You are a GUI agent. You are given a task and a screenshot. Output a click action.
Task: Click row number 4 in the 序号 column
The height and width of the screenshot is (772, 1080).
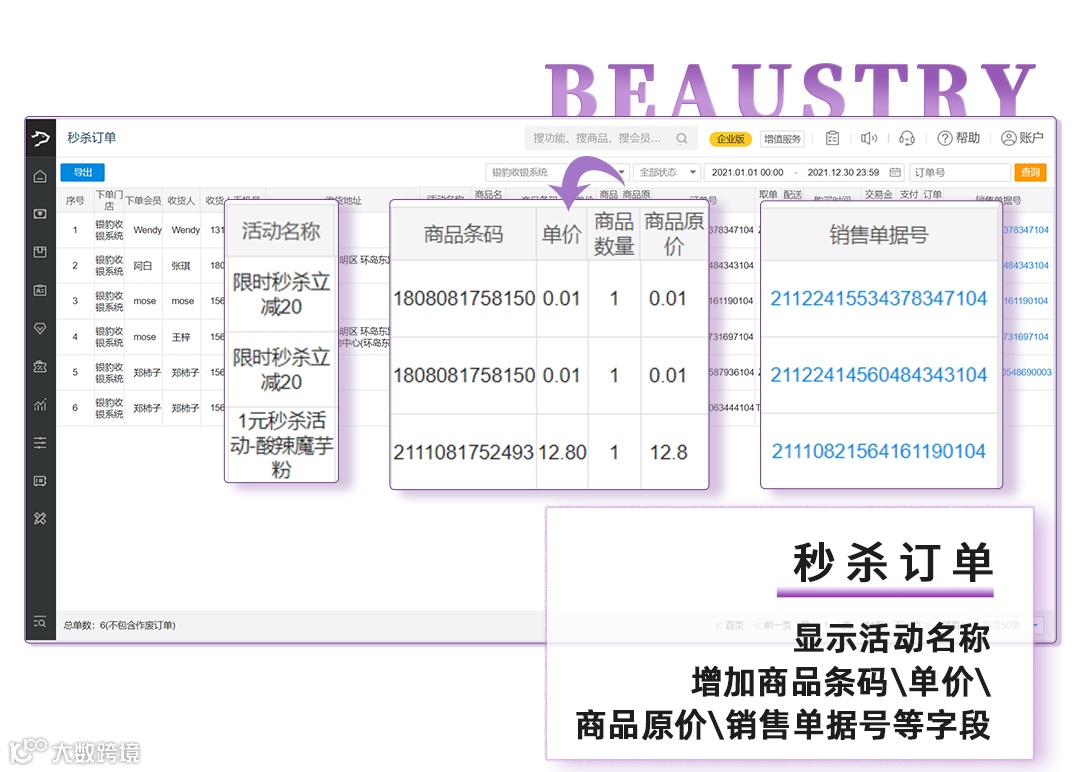point(75,337)
